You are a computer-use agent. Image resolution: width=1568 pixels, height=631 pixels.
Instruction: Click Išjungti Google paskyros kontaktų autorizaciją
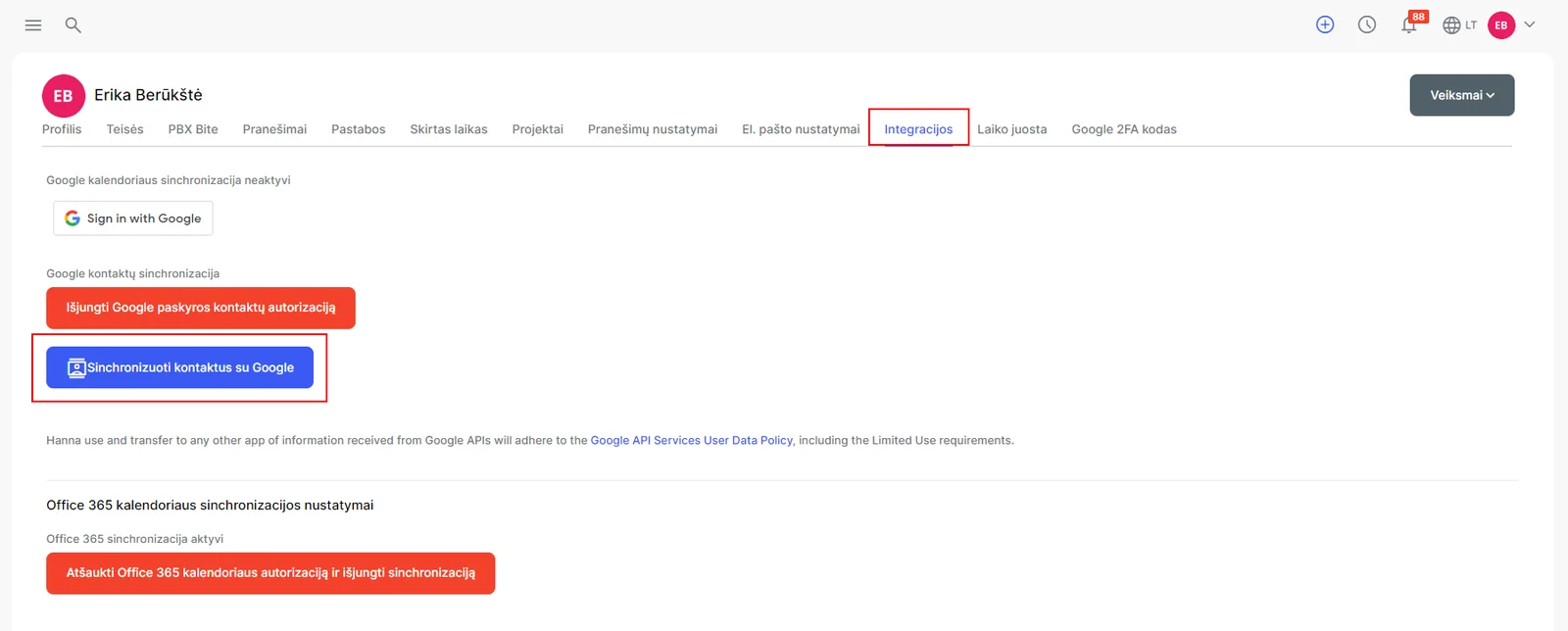pyautogui.click(x=201, y=308)
